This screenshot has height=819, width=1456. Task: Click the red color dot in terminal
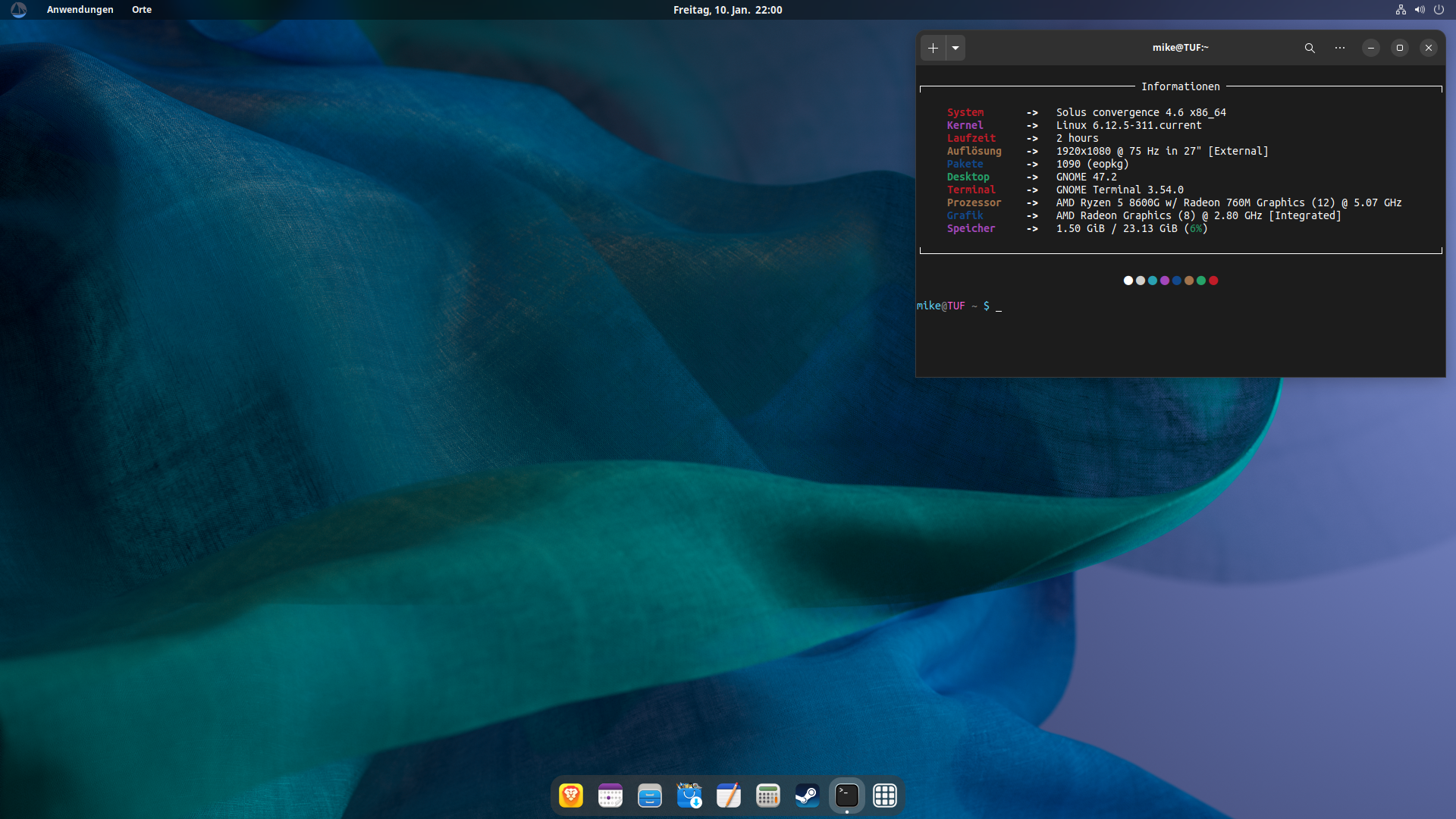[x=1213, y=281]
